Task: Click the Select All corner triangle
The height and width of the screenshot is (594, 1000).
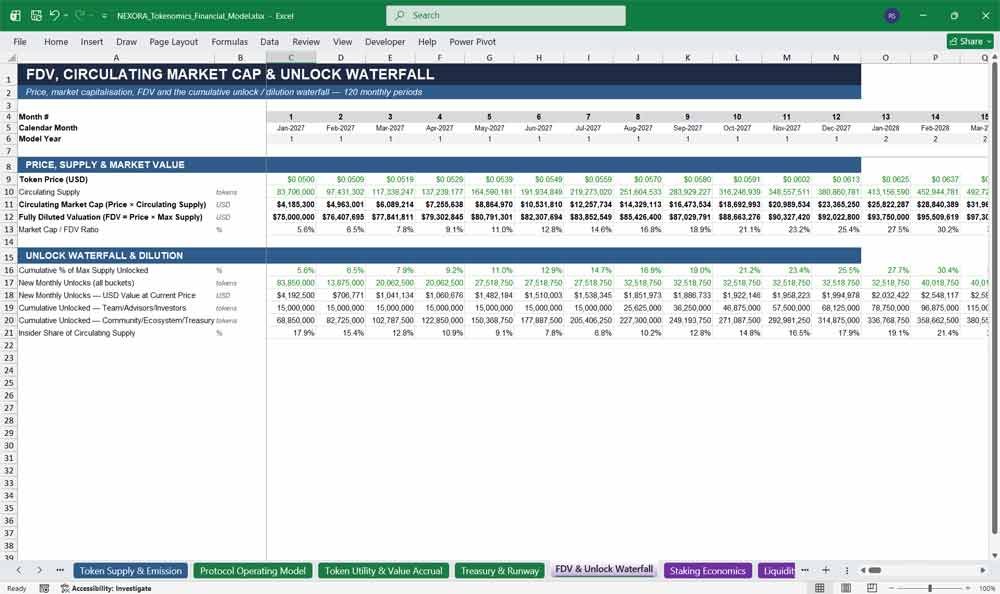Action: [11, 58]
